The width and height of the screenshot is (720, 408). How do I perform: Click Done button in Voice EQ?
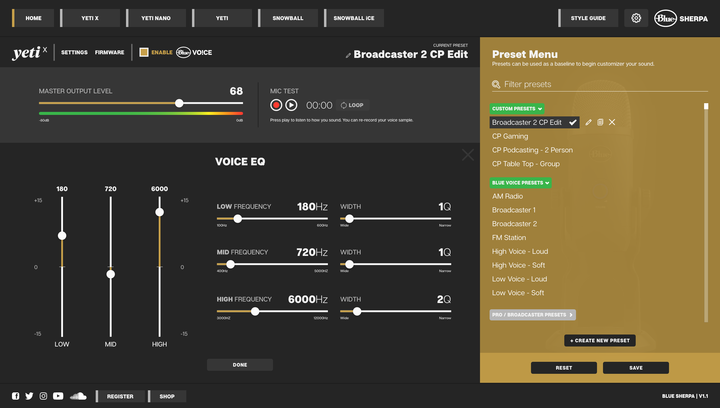pos(240,365)
